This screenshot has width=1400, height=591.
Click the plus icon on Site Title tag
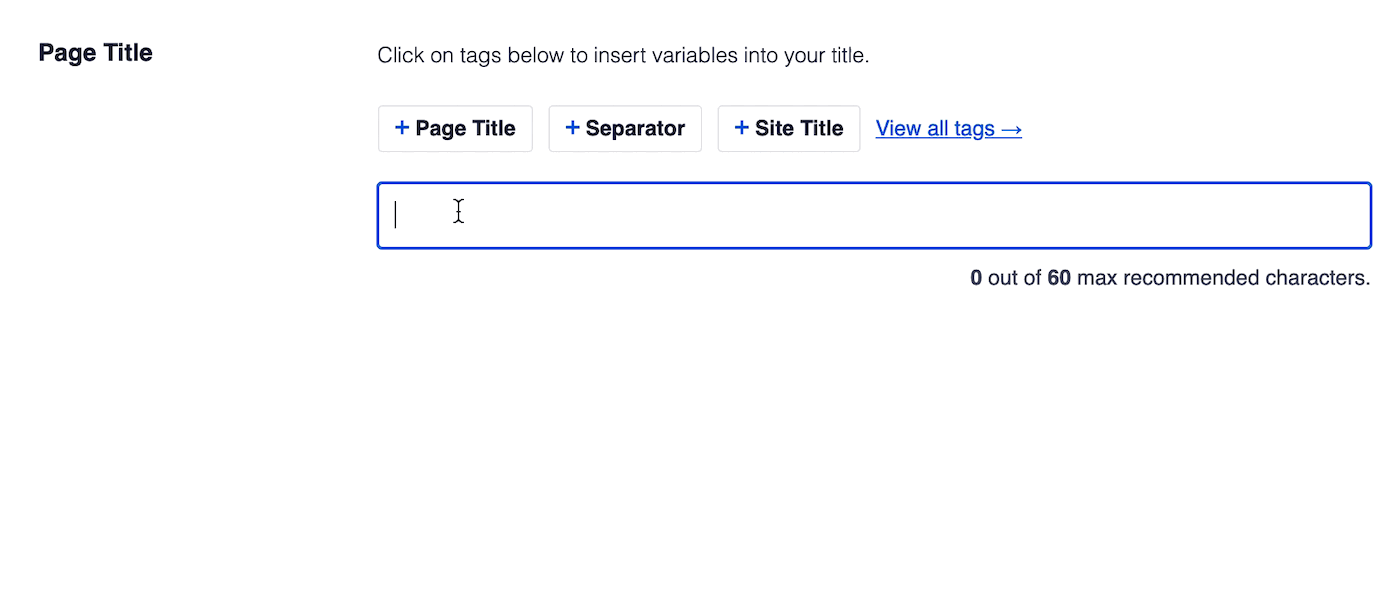742,128
